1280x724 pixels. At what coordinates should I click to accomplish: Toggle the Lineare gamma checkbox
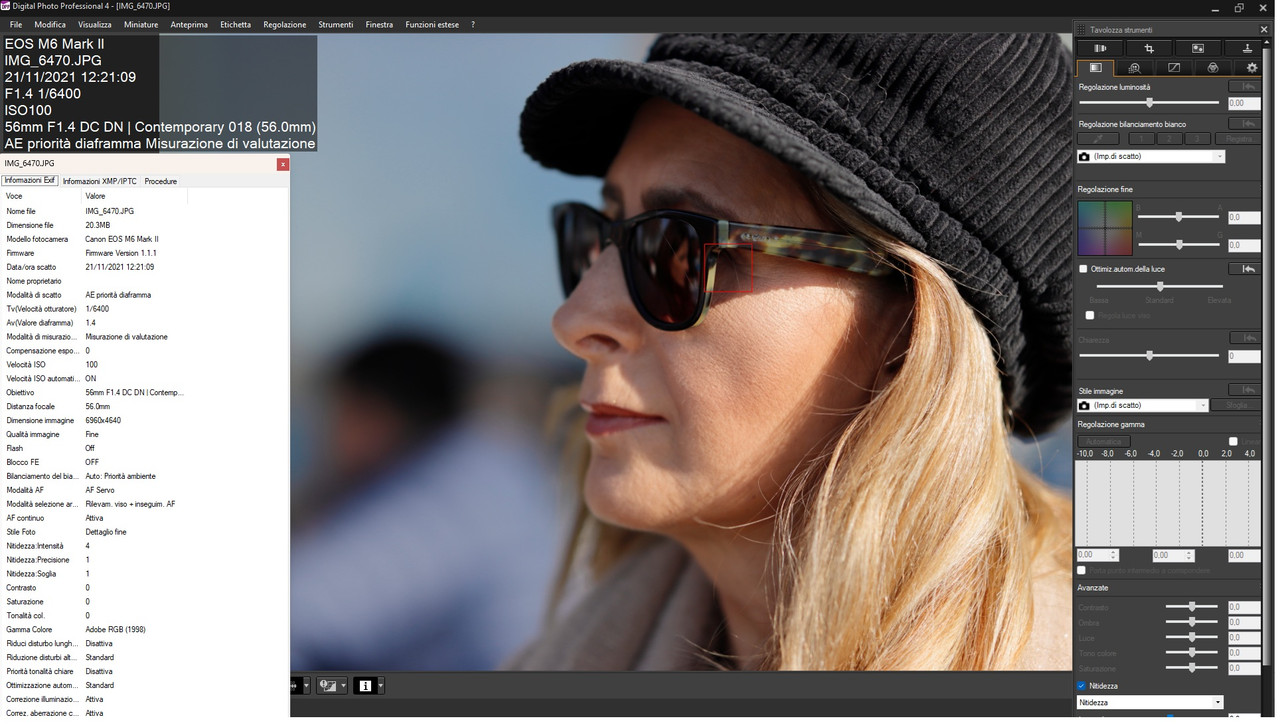[1233, 441]
